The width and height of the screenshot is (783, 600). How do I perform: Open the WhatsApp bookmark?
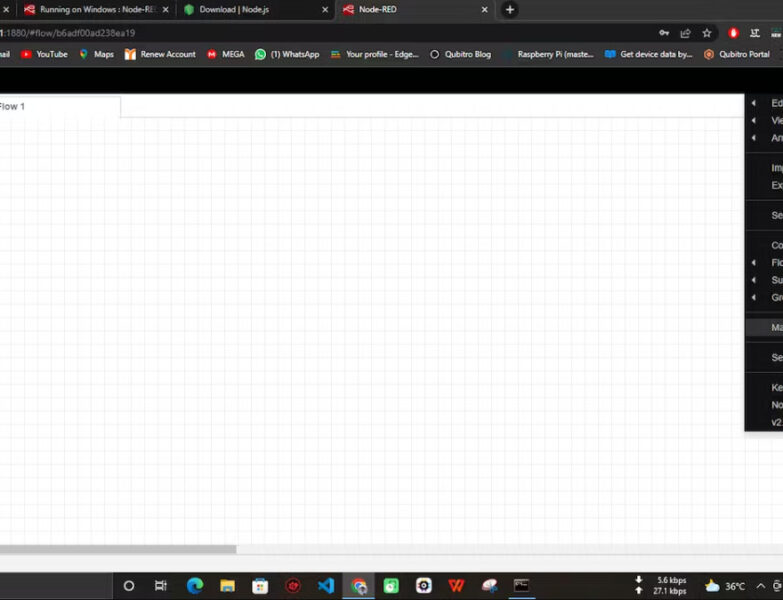(x=287, y=54)
